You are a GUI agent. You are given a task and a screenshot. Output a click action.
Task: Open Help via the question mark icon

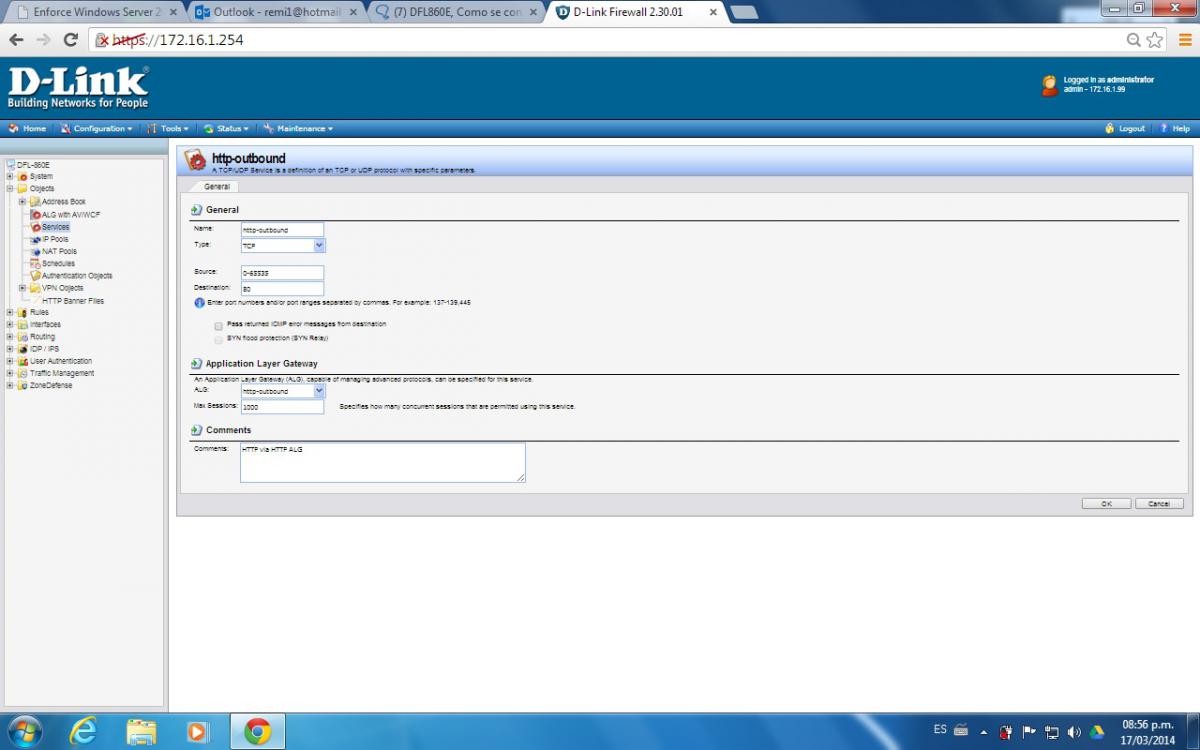pos(1164,129)
